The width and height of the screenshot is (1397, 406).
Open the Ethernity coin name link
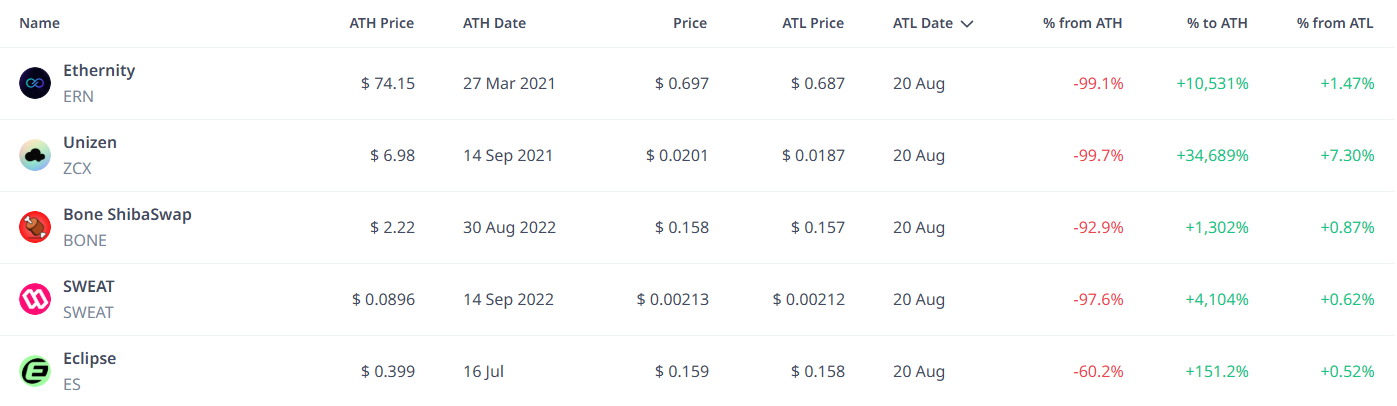pyautogui.click(x=99, y=71)
